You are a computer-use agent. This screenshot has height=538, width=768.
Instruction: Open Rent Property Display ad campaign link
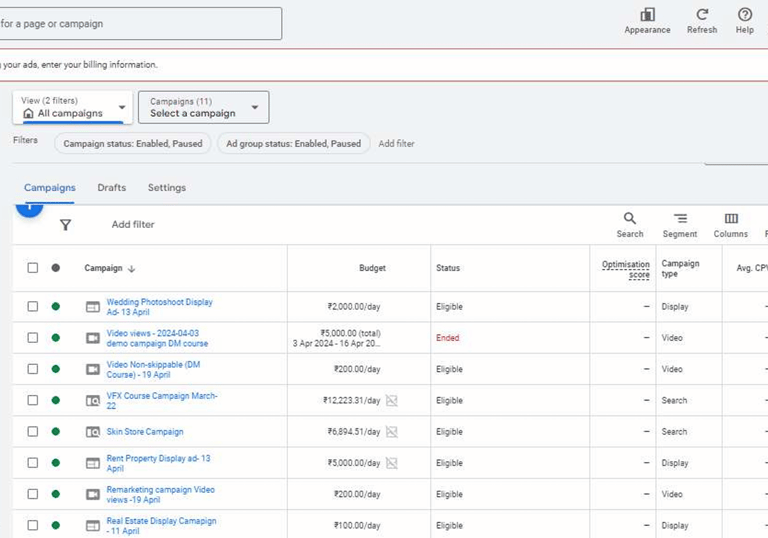point(158,463)
